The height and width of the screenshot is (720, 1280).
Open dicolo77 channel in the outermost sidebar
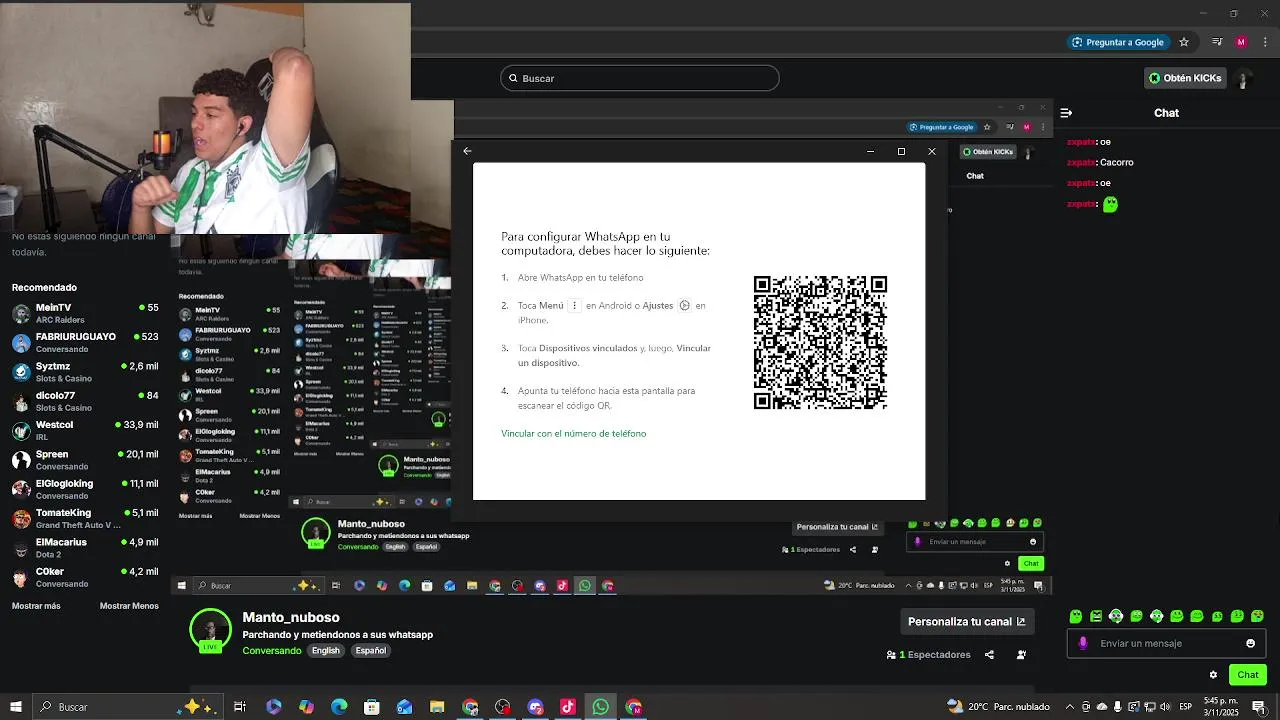pos(85,401)
